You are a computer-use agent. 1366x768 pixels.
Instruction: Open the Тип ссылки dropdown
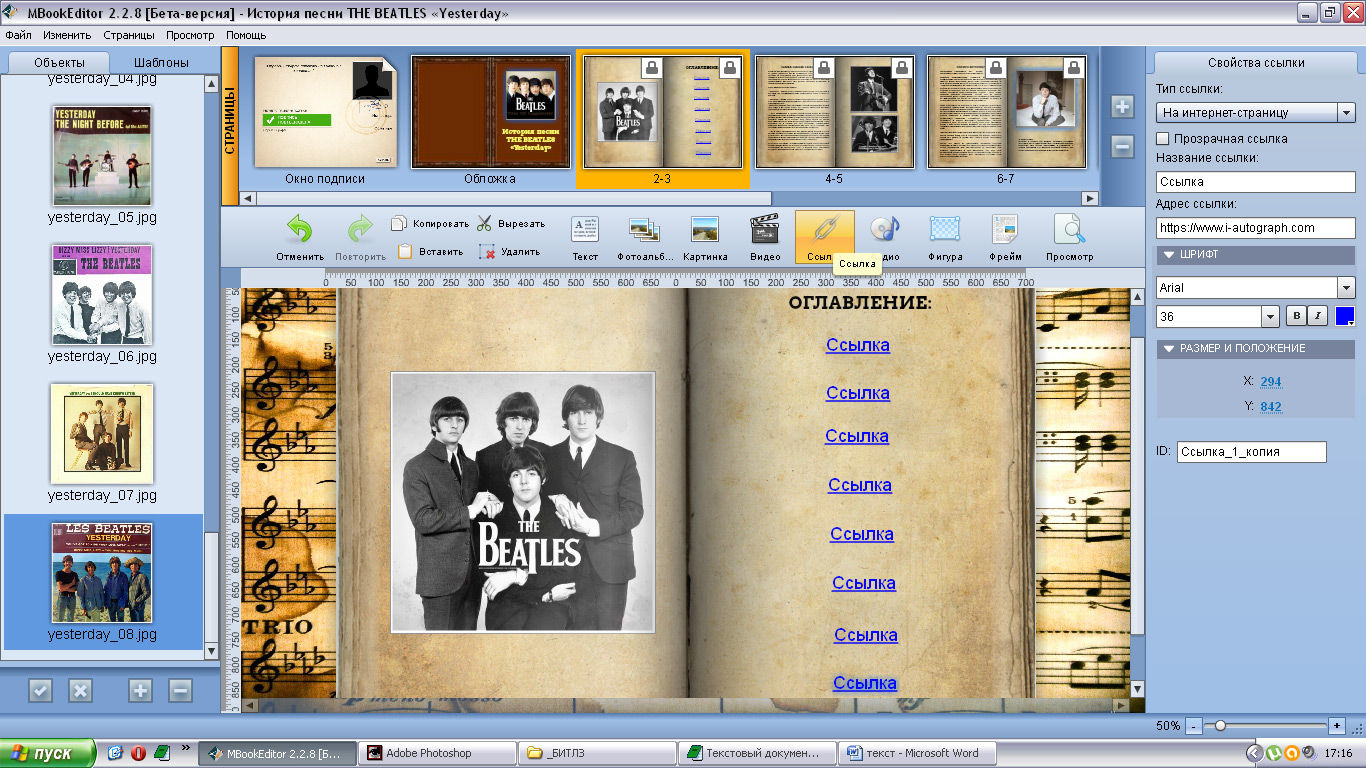pyautogui.click(x=1346, y=112)
